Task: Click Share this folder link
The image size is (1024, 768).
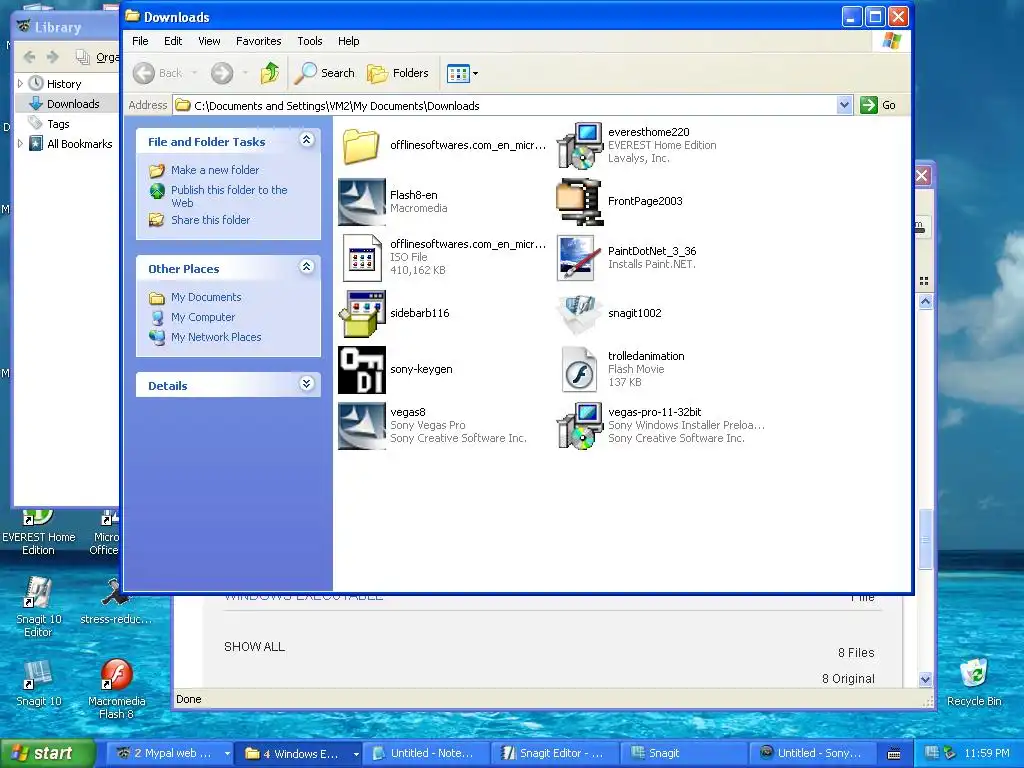Action: (x=210, y=220)
